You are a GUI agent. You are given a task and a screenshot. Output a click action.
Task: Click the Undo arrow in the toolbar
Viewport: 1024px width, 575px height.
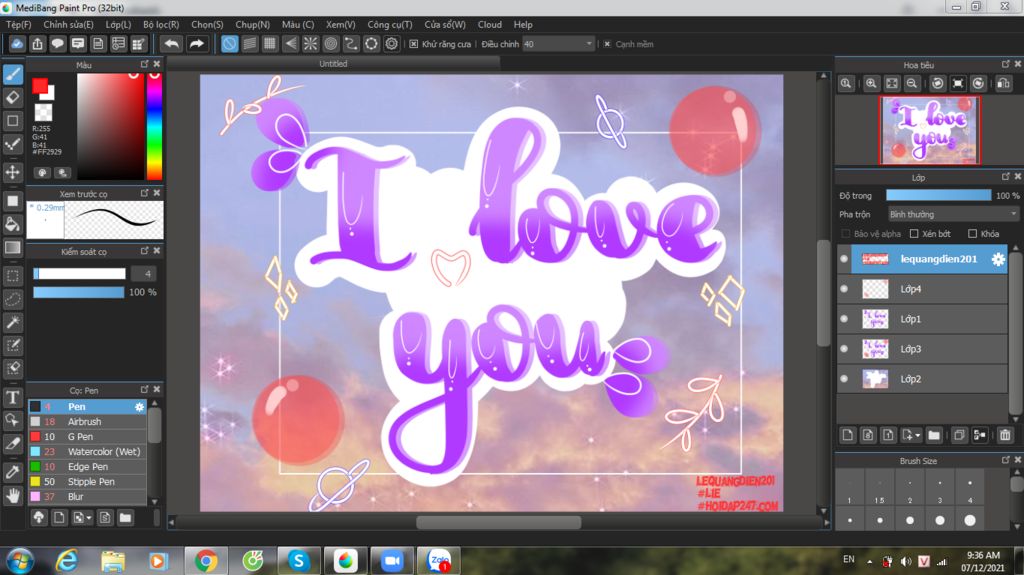[172, 44]
